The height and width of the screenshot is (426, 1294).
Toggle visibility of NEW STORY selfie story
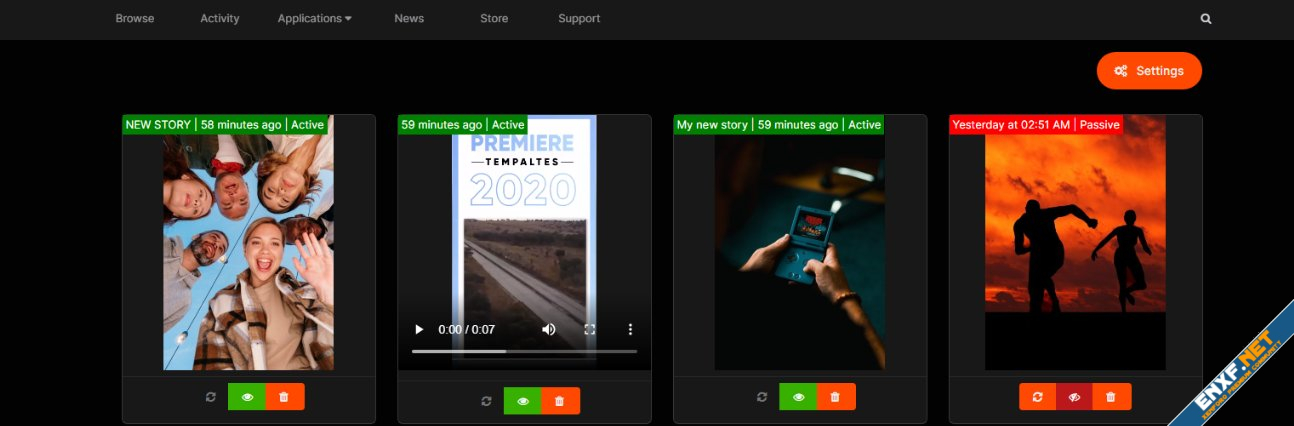(247, 397)
